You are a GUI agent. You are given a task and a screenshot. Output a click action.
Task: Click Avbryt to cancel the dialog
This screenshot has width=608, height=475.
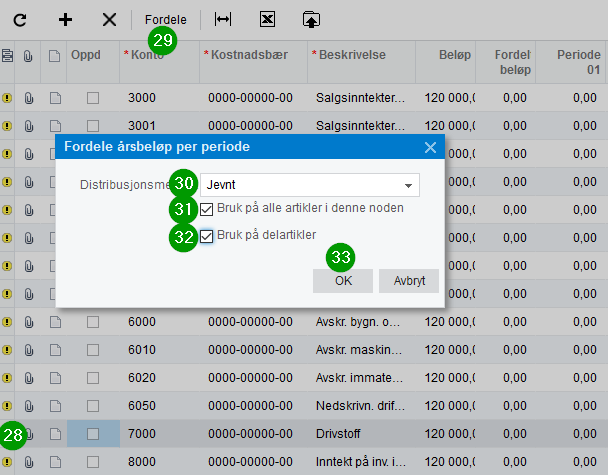(409, 281)
